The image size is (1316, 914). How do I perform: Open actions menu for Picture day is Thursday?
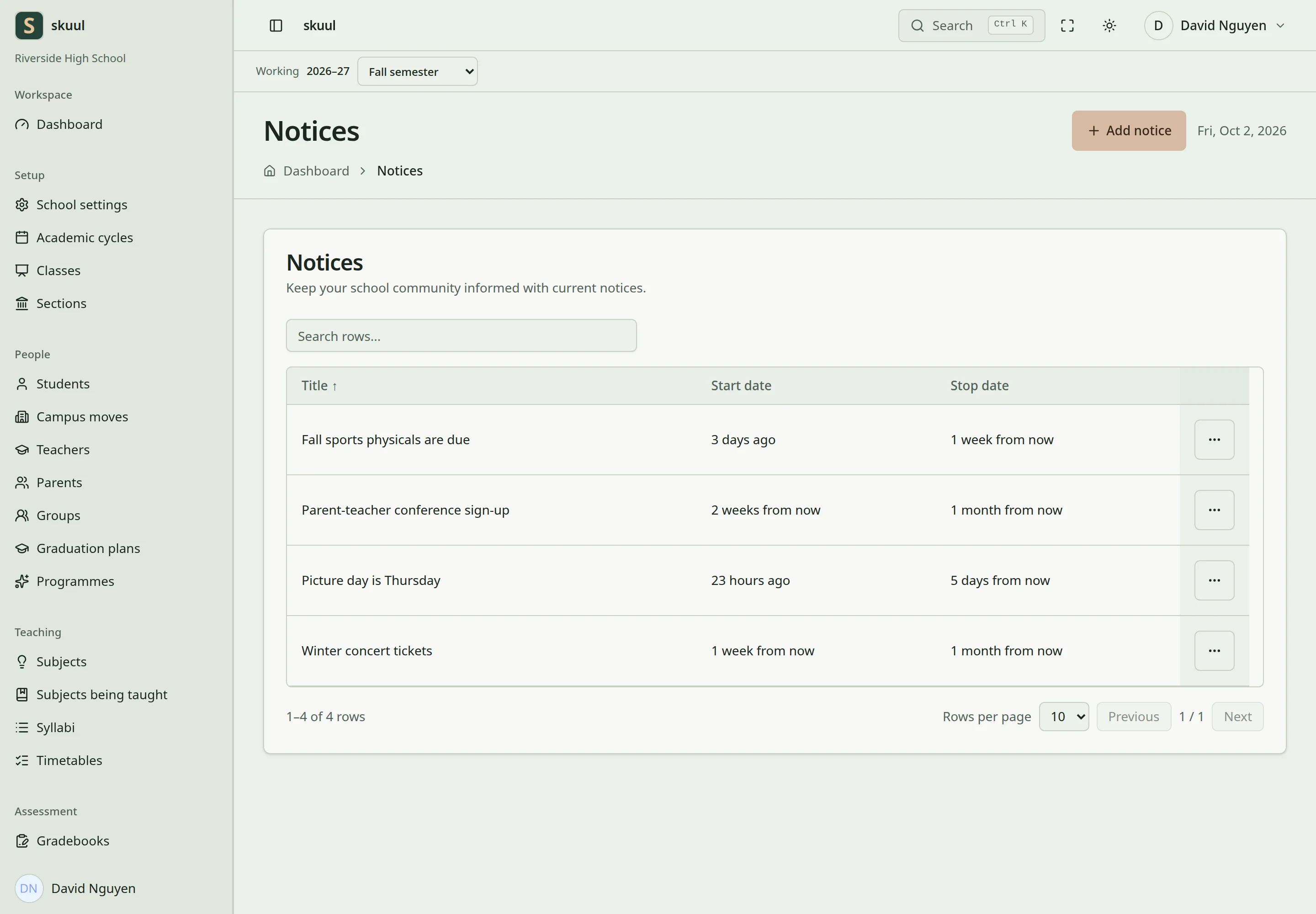pyautogui.click(x=1214, y=581)
